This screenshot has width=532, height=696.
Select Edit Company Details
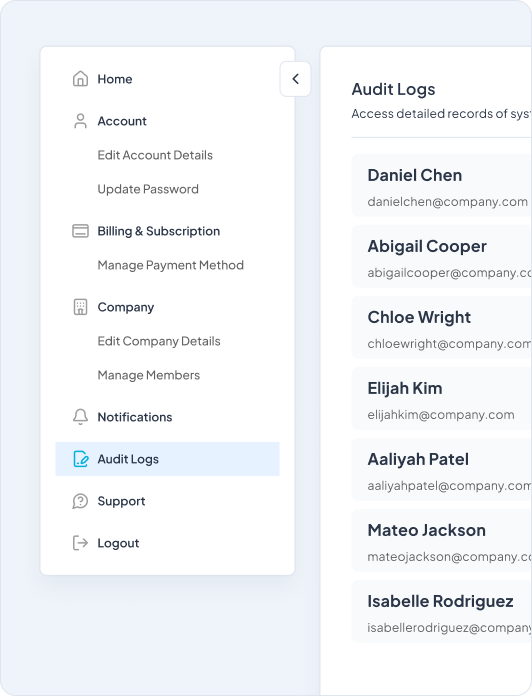point(159,341)
